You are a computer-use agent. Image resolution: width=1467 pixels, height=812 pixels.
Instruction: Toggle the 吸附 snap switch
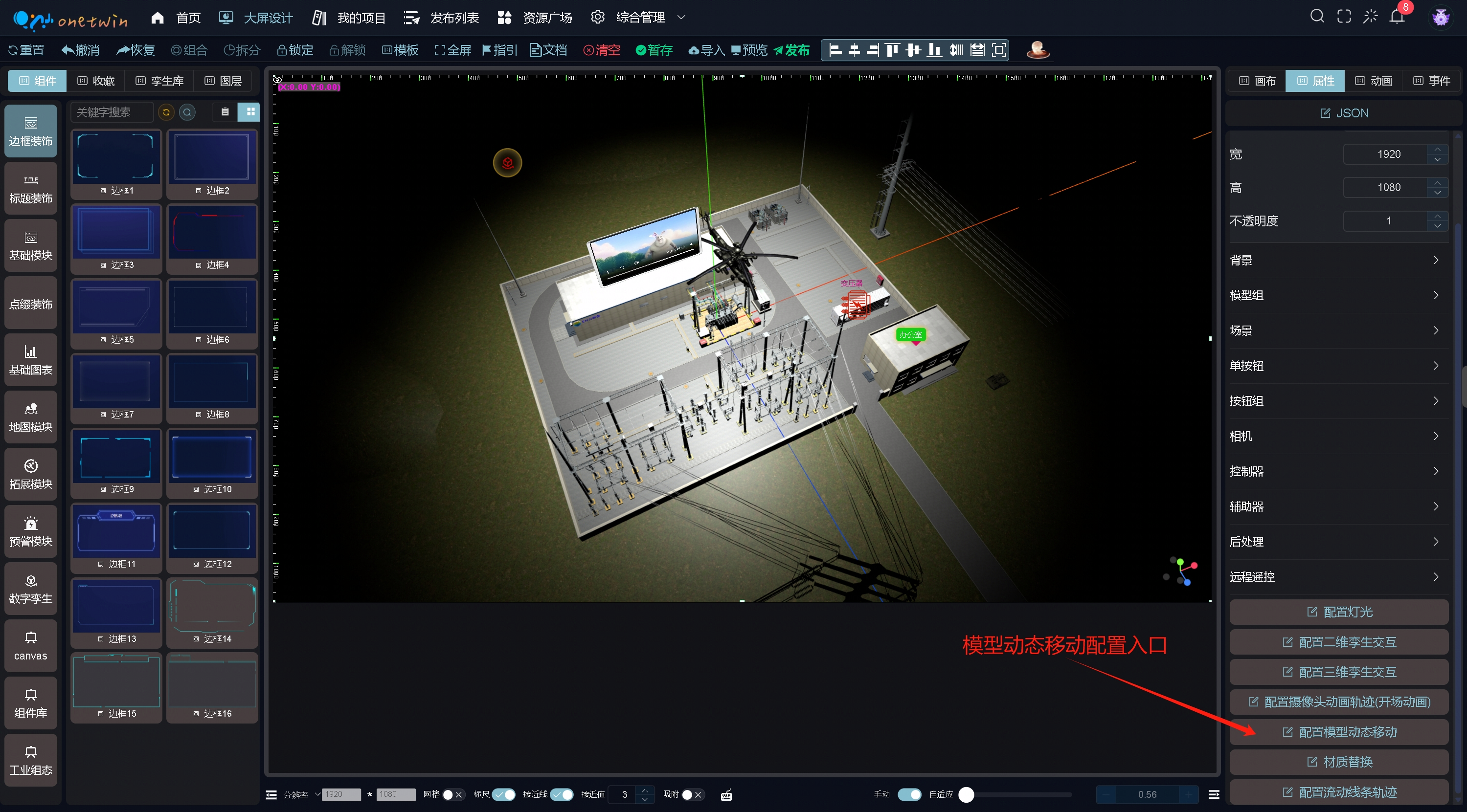692,794
